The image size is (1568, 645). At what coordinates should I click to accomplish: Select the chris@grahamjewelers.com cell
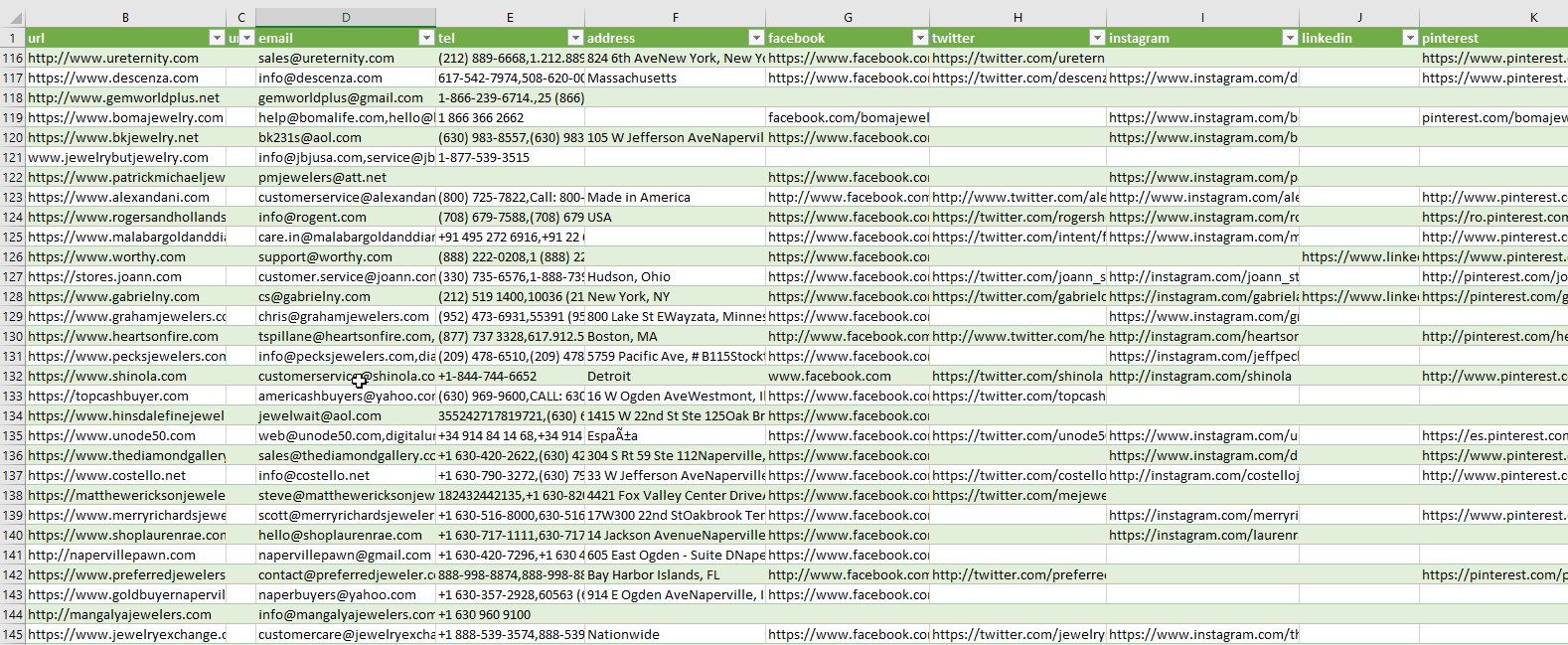tap(346, 316)
